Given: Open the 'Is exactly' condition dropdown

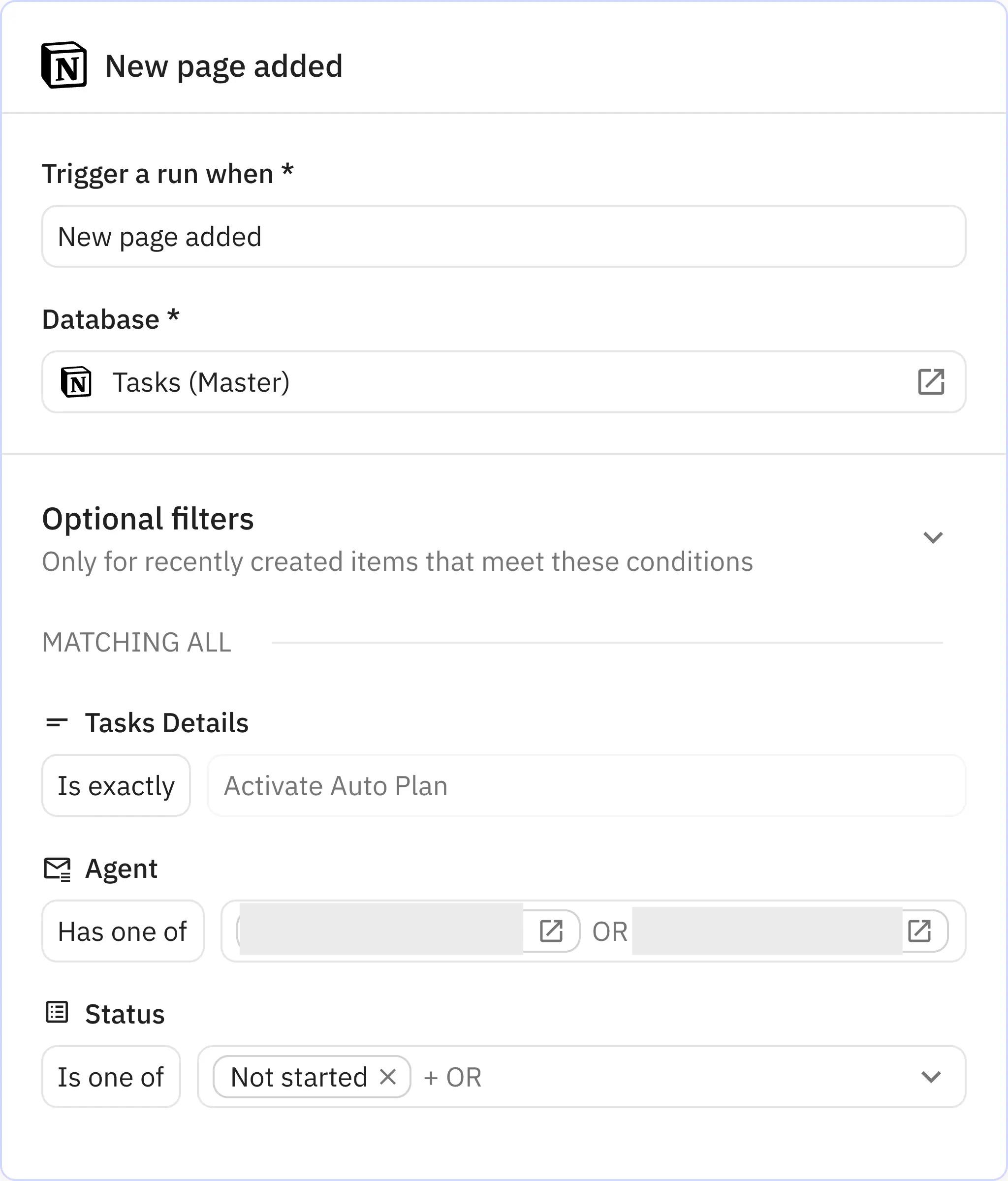Looking at the screenshot, I should 116,785.
